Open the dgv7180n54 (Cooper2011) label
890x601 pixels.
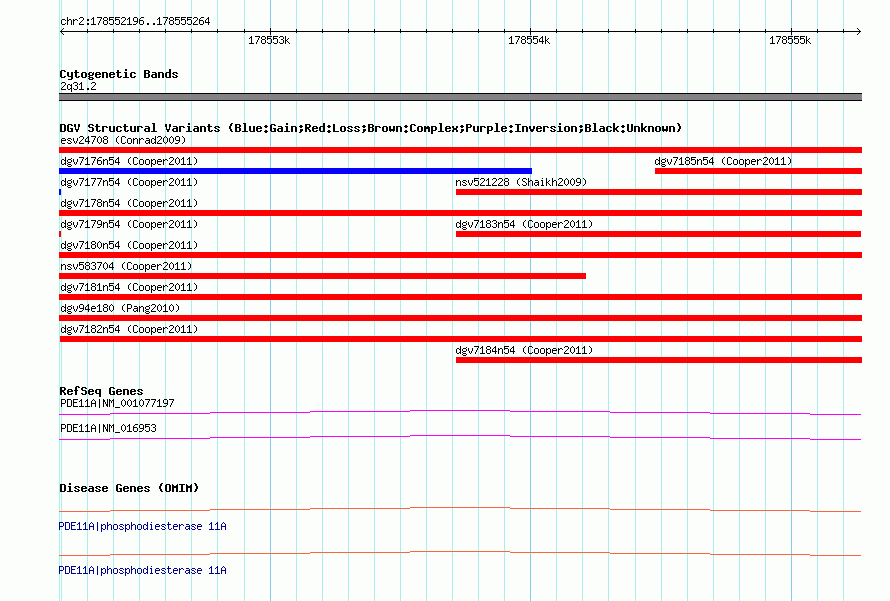129,245
